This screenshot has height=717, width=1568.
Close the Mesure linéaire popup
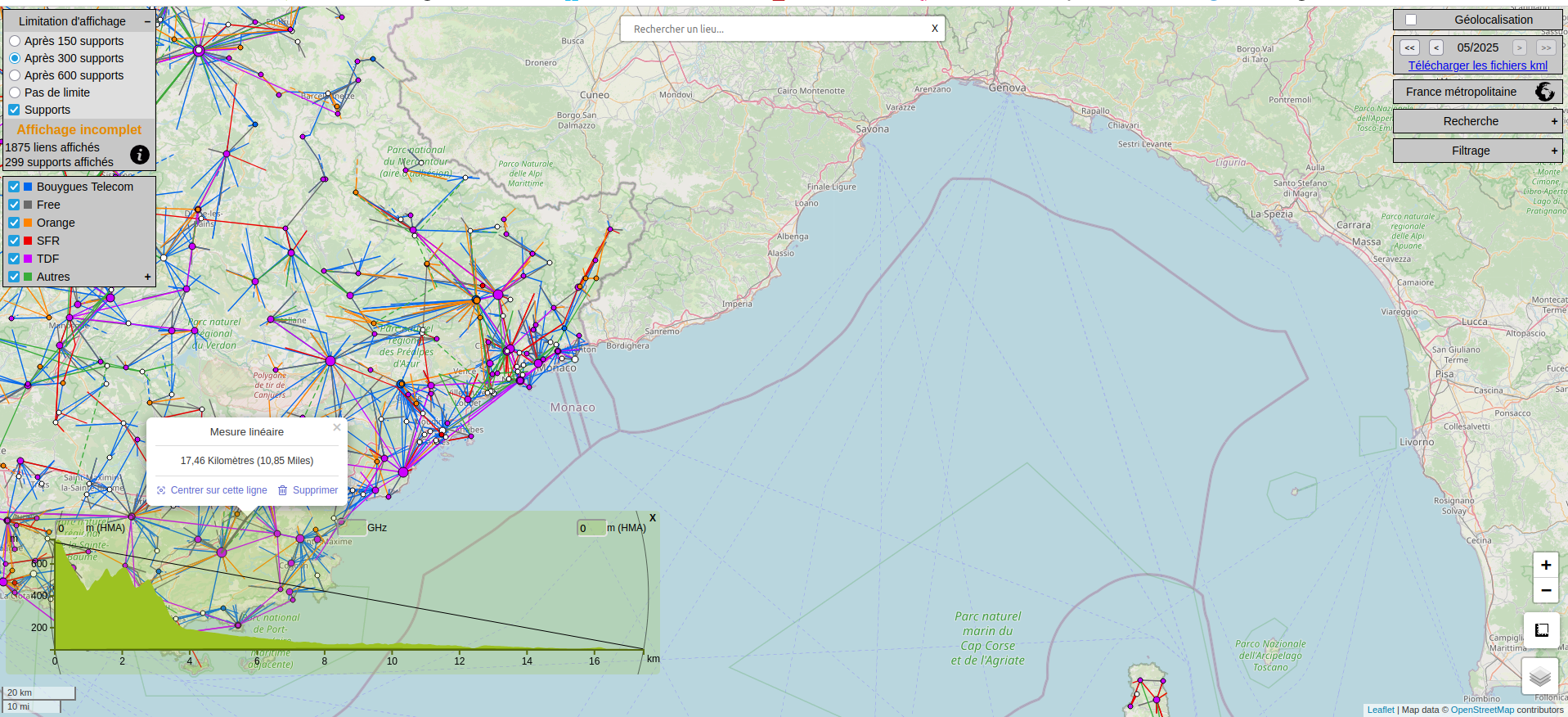[x=337, y=427]
